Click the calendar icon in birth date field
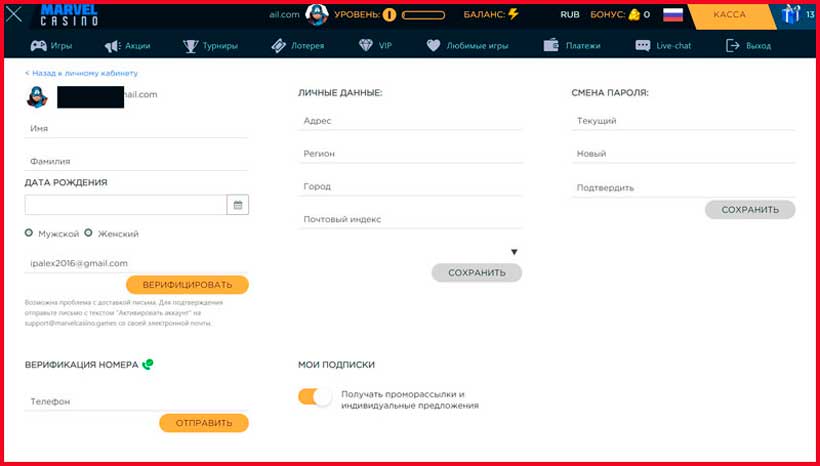The height and width of the screenshot is (466, 820). coord(238,205)
